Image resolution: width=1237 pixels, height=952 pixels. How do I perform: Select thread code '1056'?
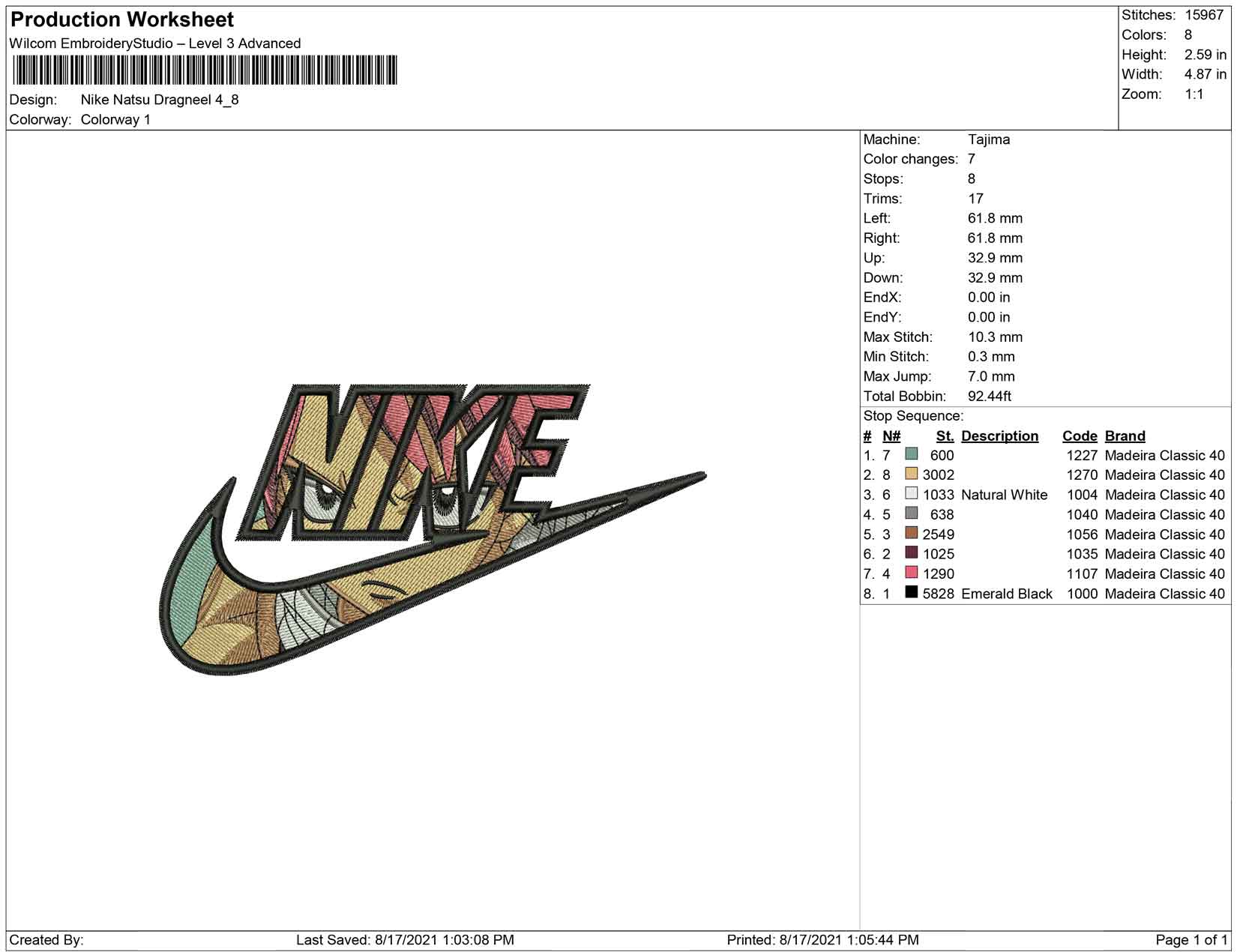1082,534
